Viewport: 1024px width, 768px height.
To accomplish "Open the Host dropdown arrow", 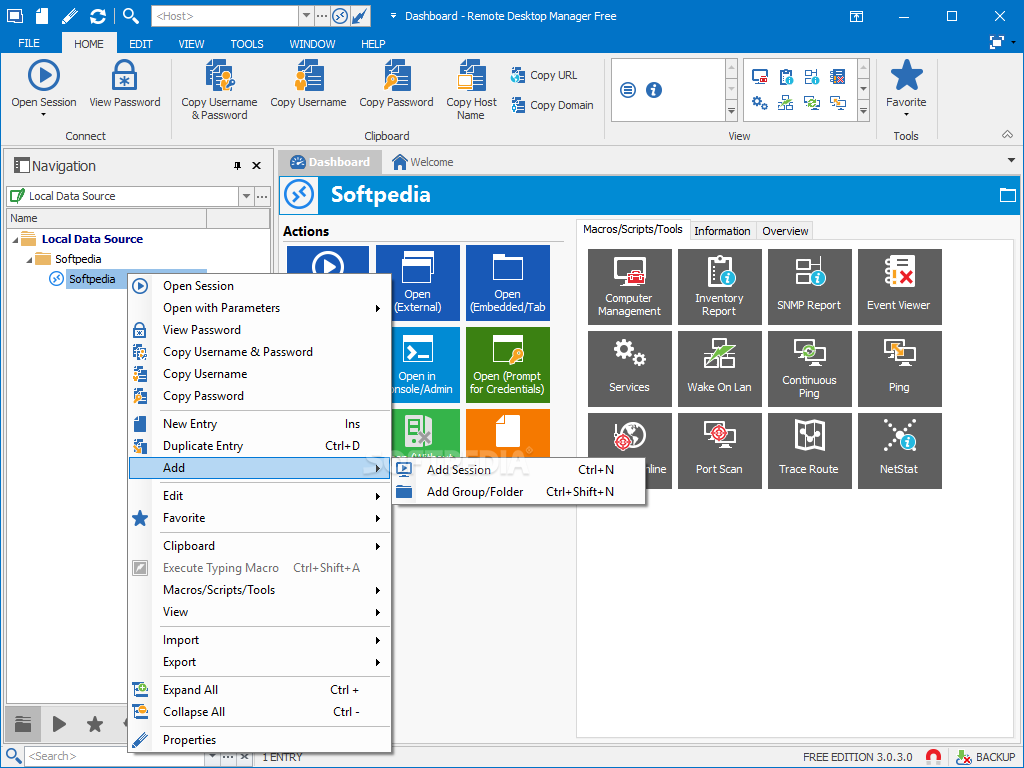I will pyautogui.click(x=306, y=16).
